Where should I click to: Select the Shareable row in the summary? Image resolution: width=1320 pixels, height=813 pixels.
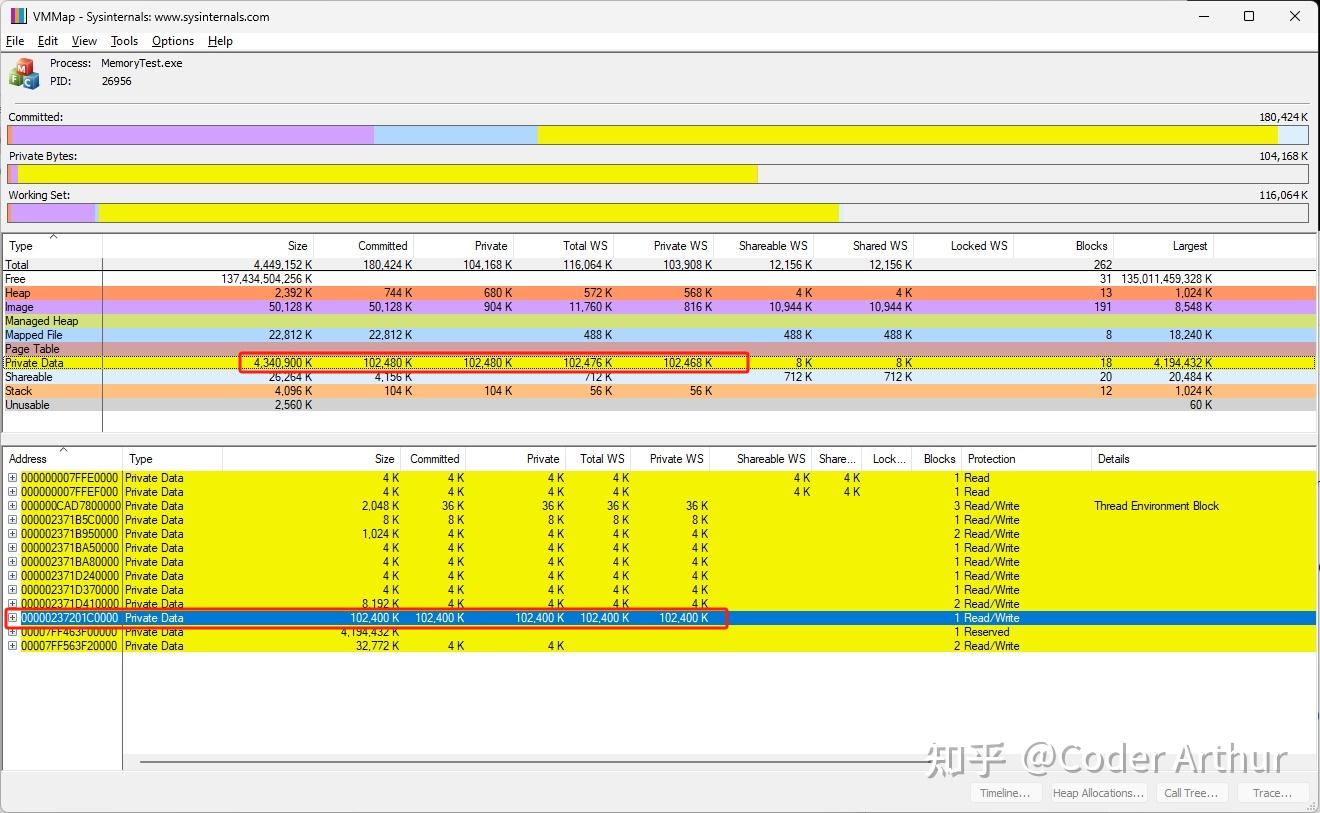pos(50,376)
